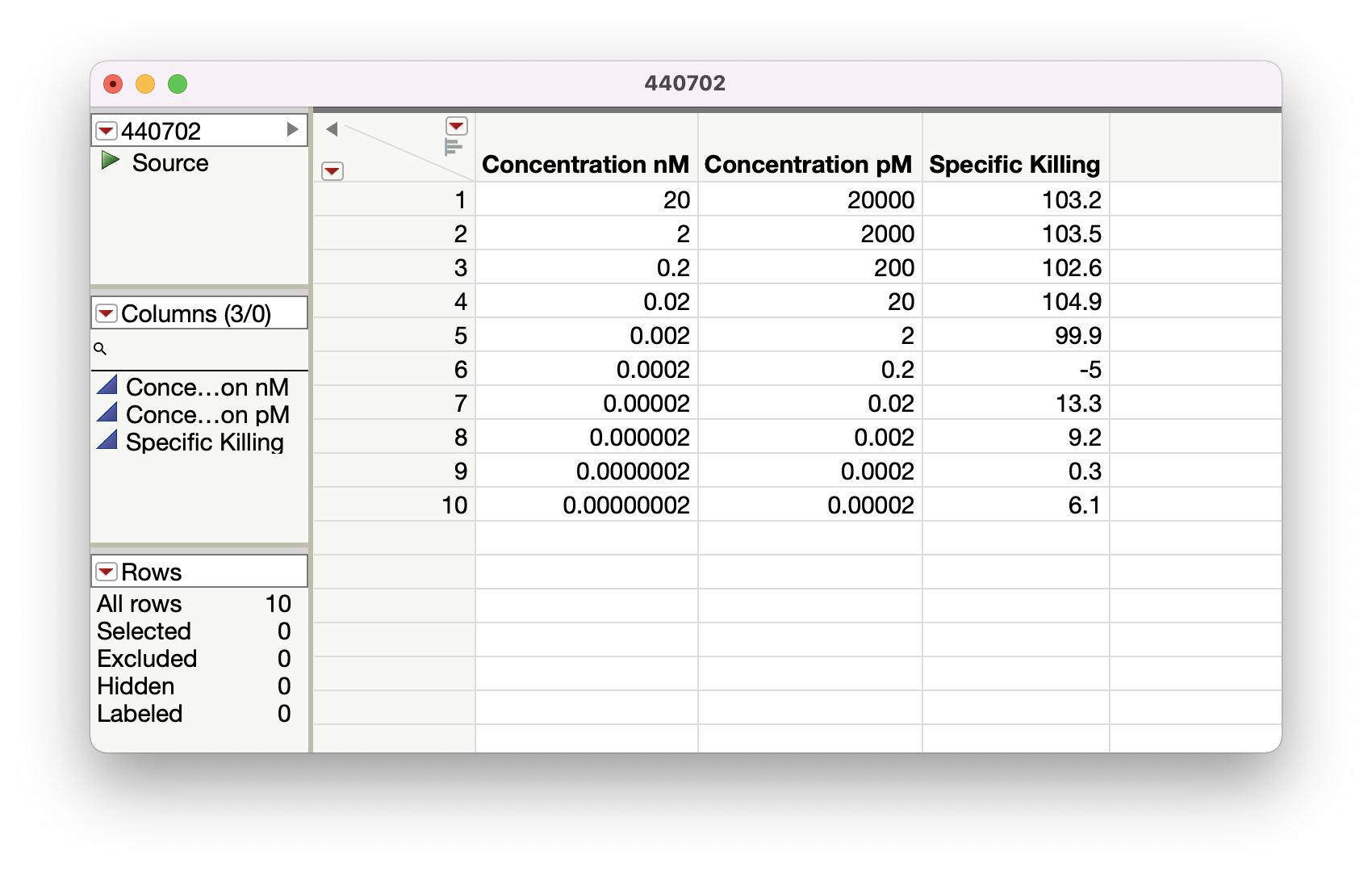Click the green Source script run icon
The height and width of the screenshot is (872, 1372).
coord(110,161)
